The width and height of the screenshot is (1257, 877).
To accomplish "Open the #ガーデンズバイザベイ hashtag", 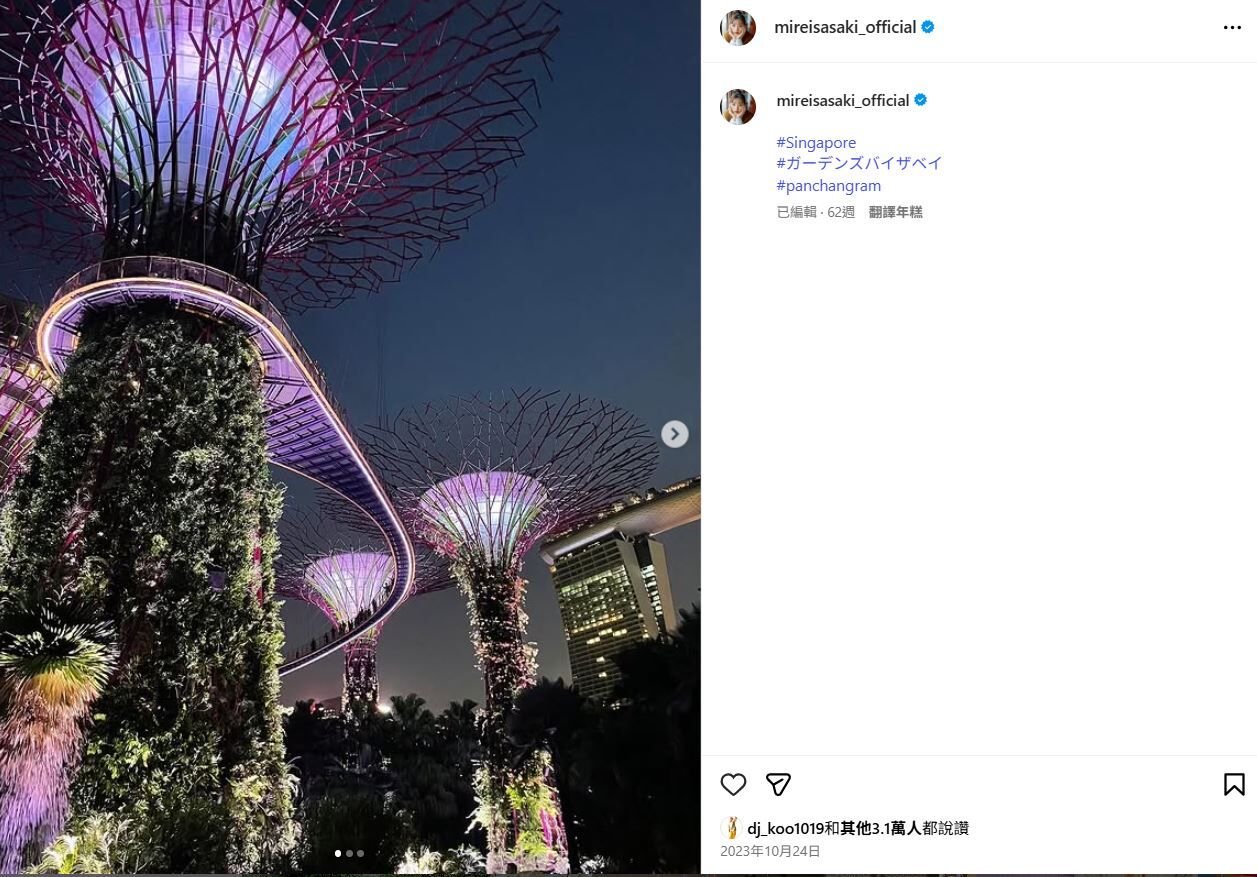I will coord(859,163).
